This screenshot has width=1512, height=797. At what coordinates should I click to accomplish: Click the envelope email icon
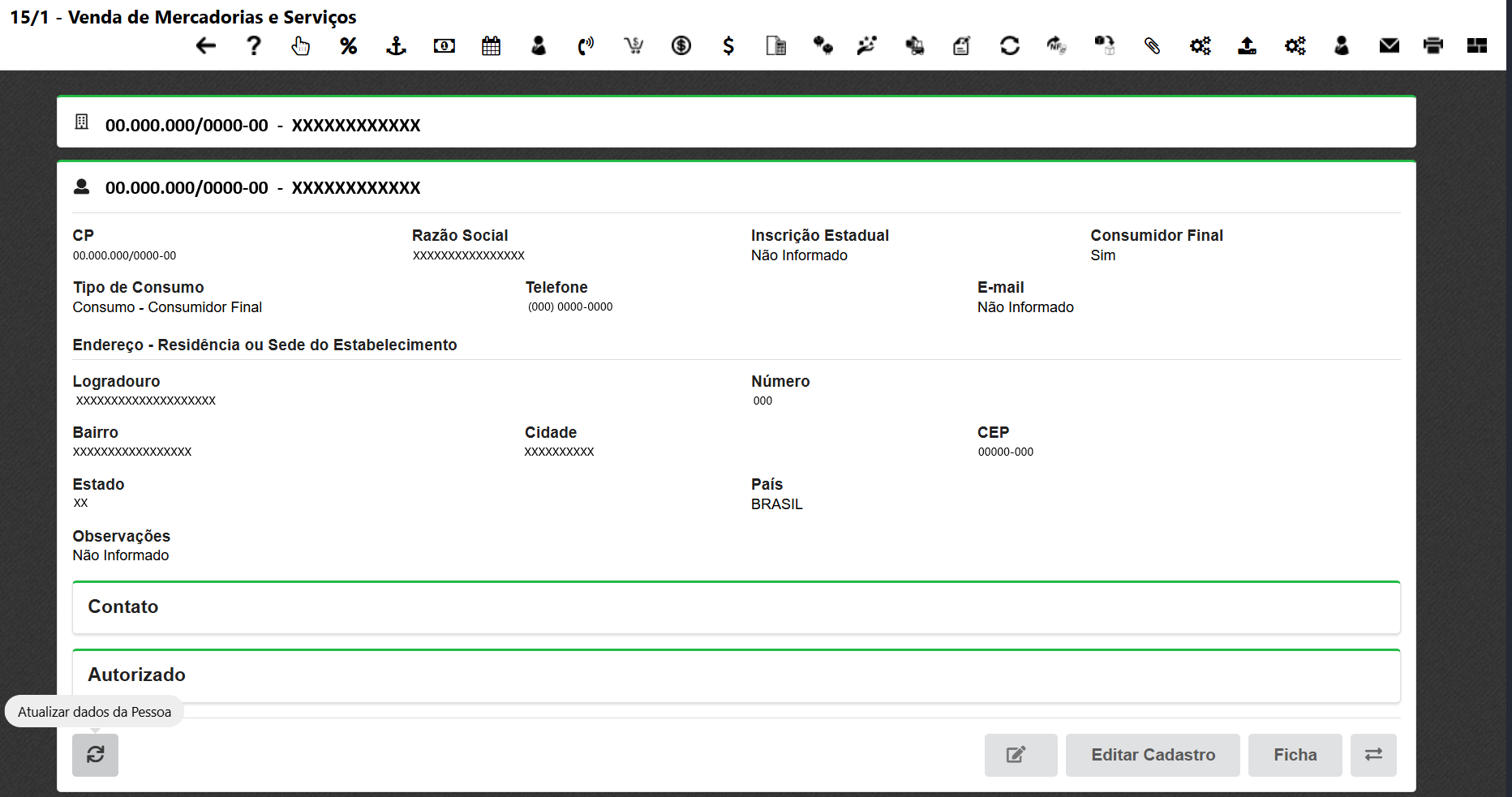click(x=1389, y=46)
